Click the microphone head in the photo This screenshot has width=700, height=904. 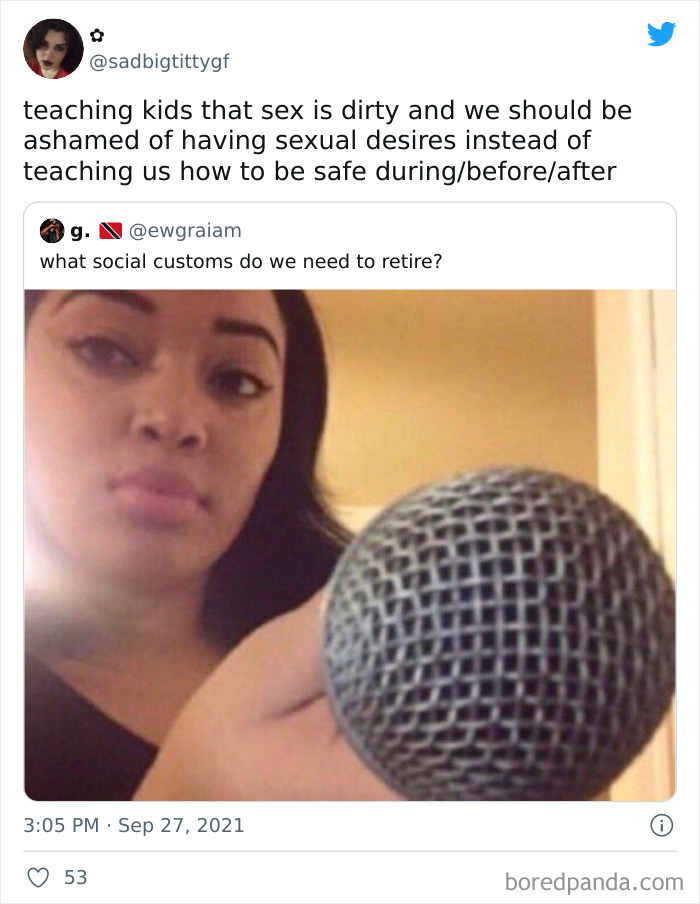(499, 634)
